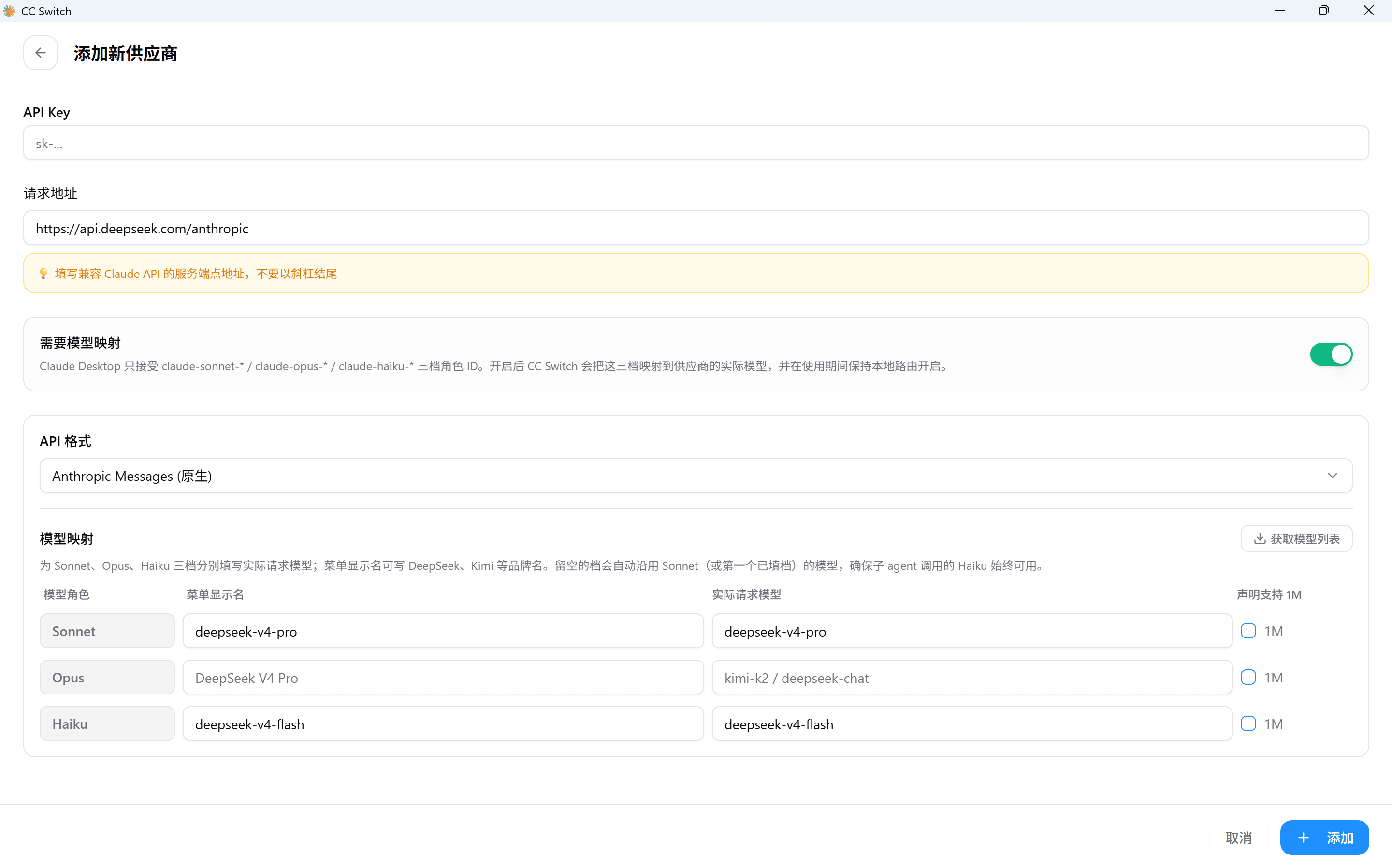The image size is (1392, 868).
Task: Click the 模型映射 section heading
Action: (x=67, y=538)
